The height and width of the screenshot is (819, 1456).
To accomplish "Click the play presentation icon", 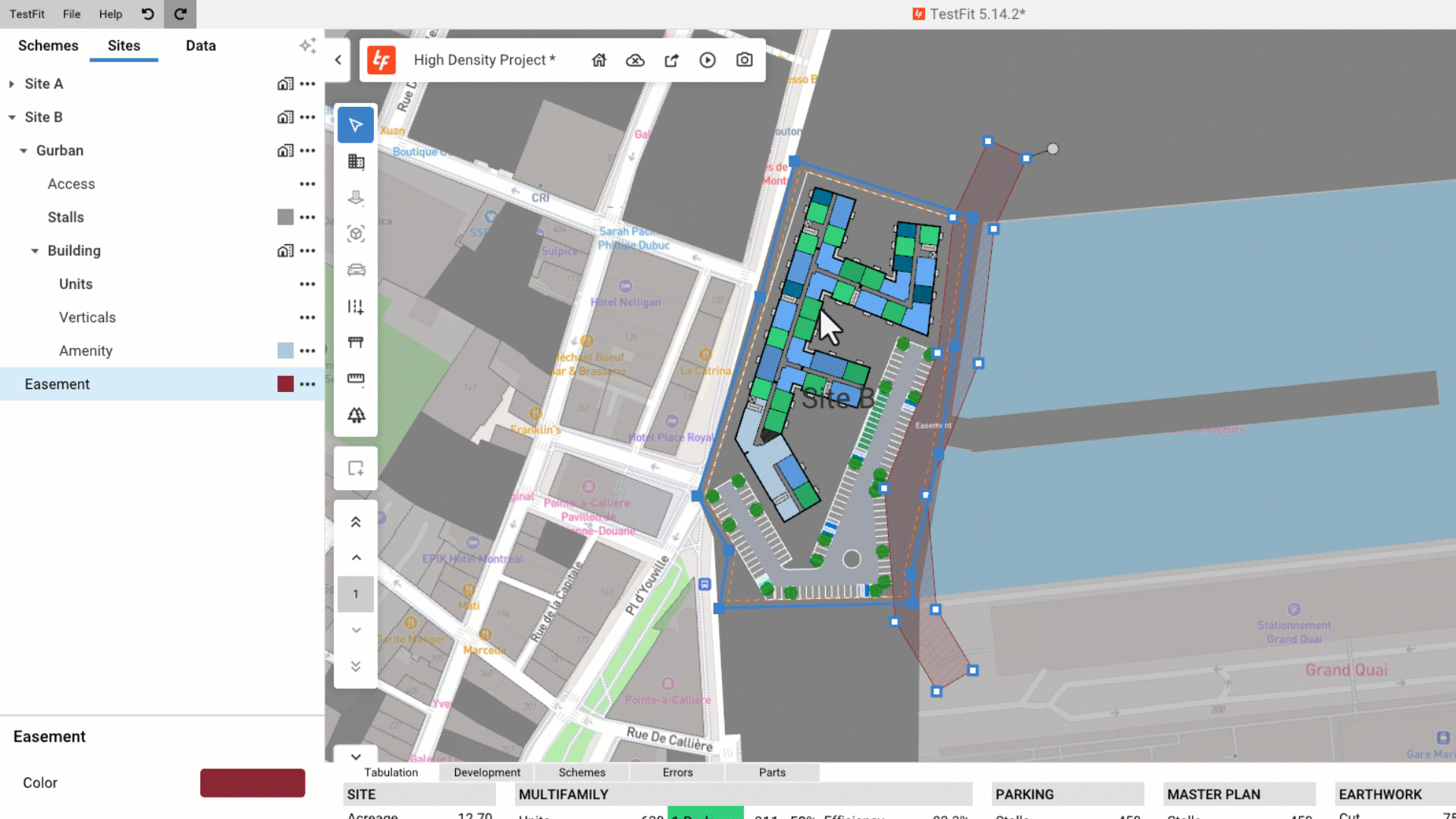I will click(708, 60).
